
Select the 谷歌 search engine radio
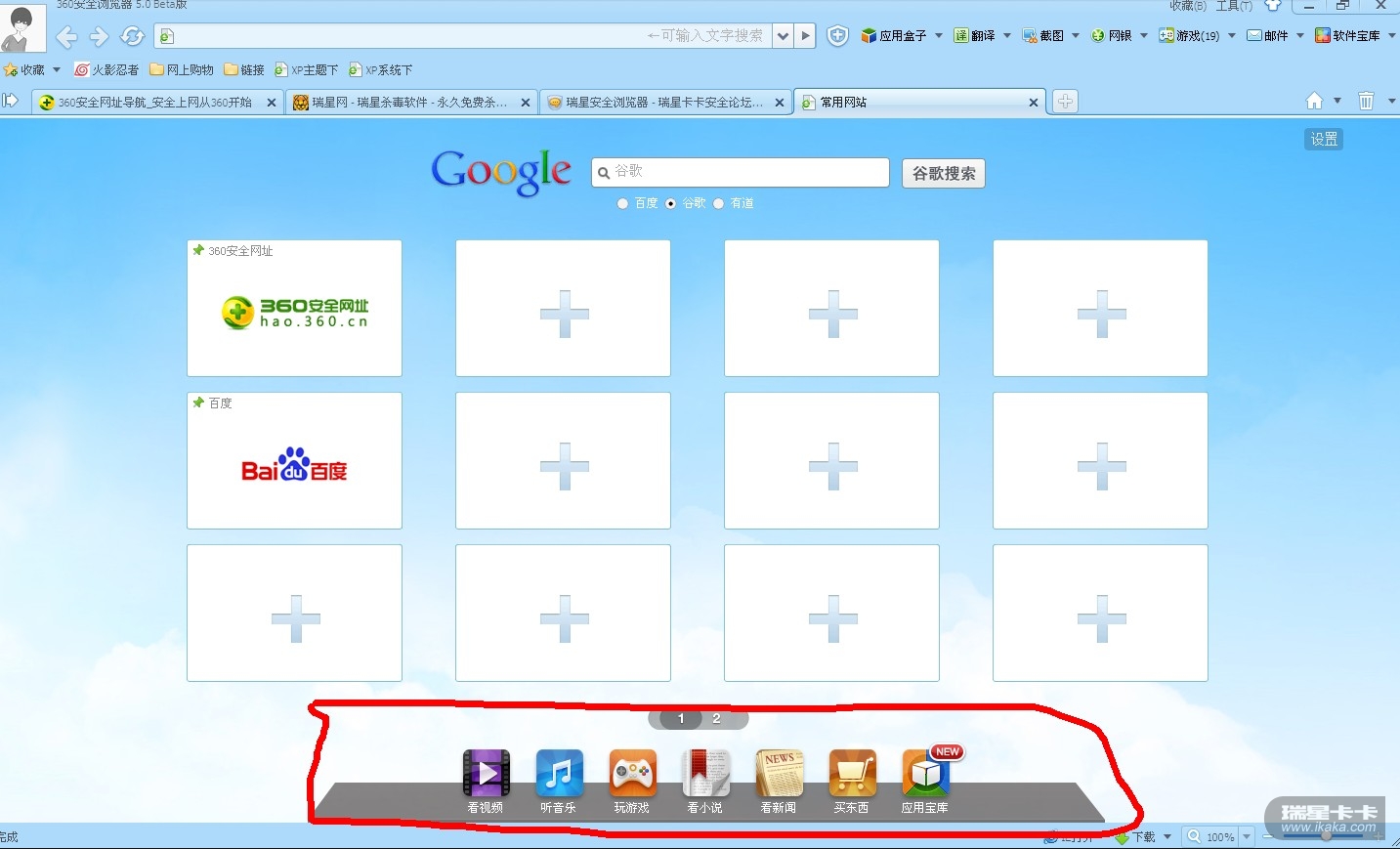click(670, 203)
